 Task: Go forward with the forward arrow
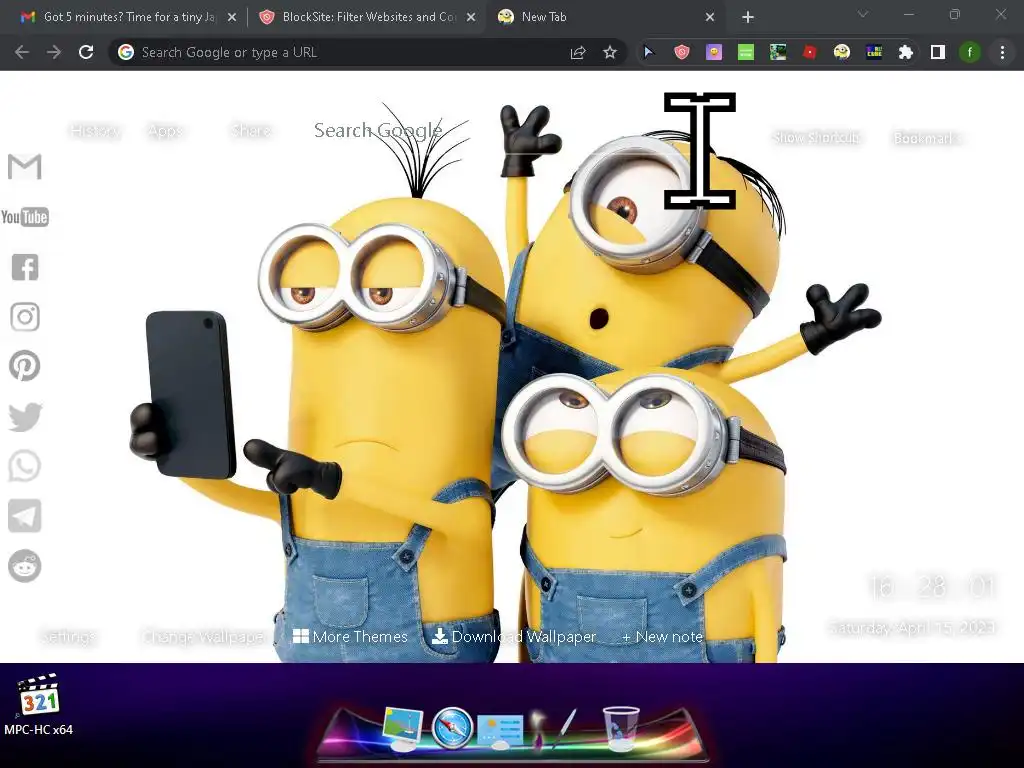[54, 52]
